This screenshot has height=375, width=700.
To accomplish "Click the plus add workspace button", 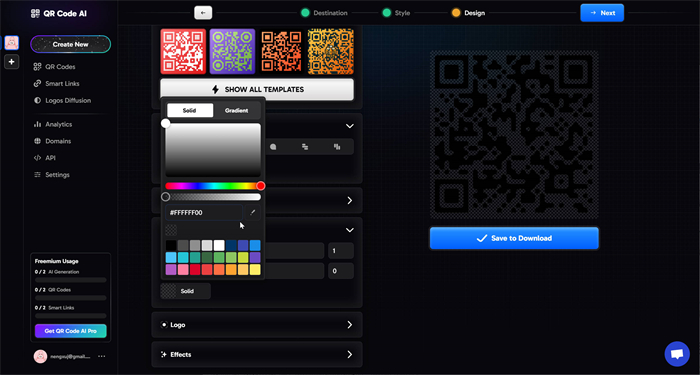I will [12, 62].
